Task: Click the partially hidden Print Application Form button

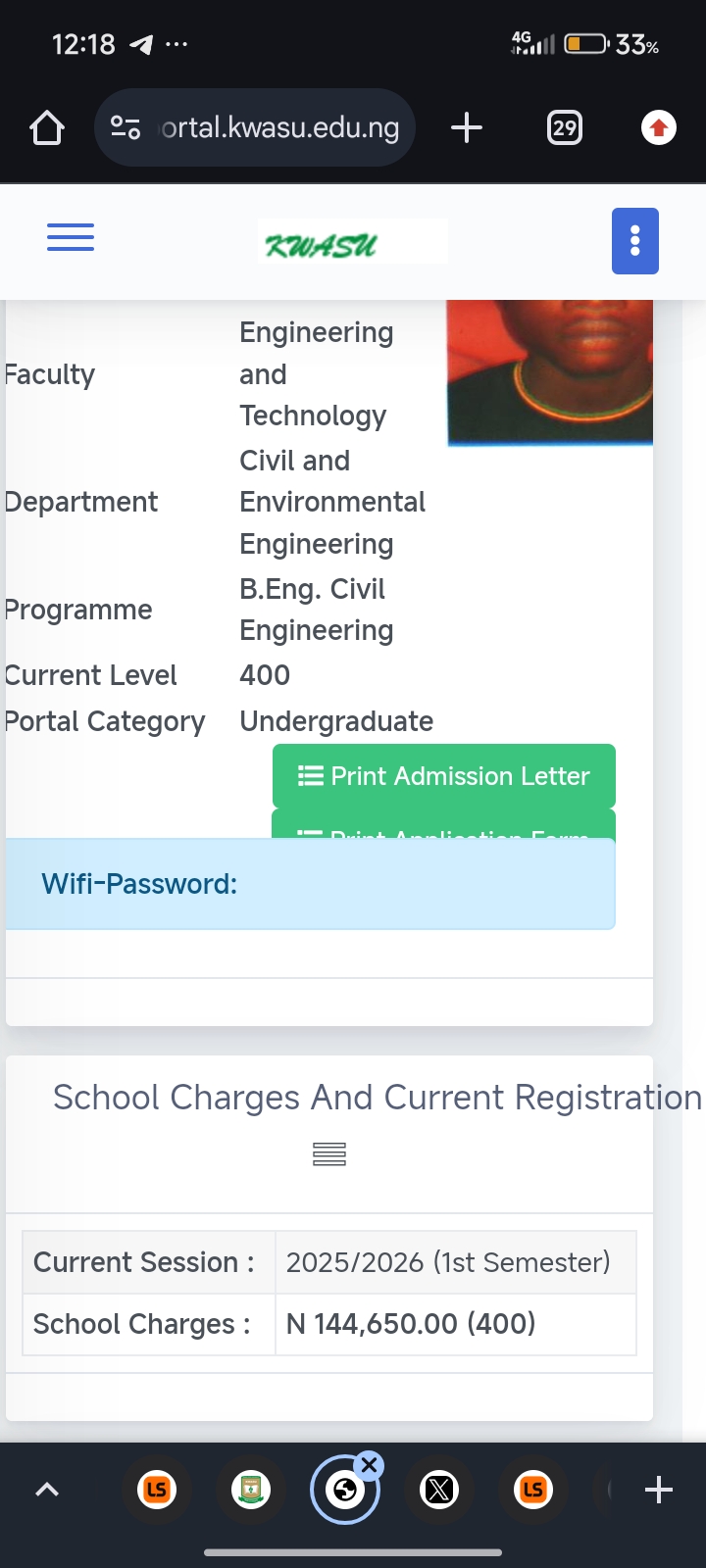Action: (443, 825)
